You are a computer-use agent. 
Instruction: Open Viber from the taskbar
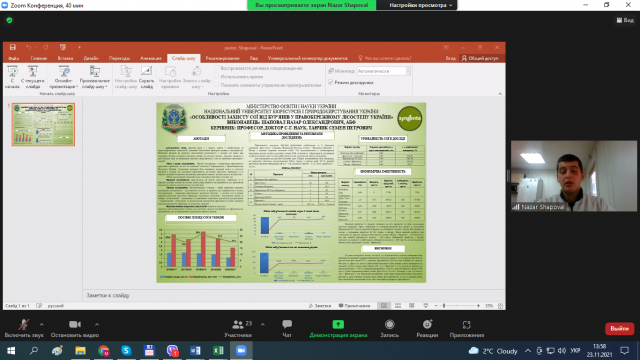click(172, 351)
